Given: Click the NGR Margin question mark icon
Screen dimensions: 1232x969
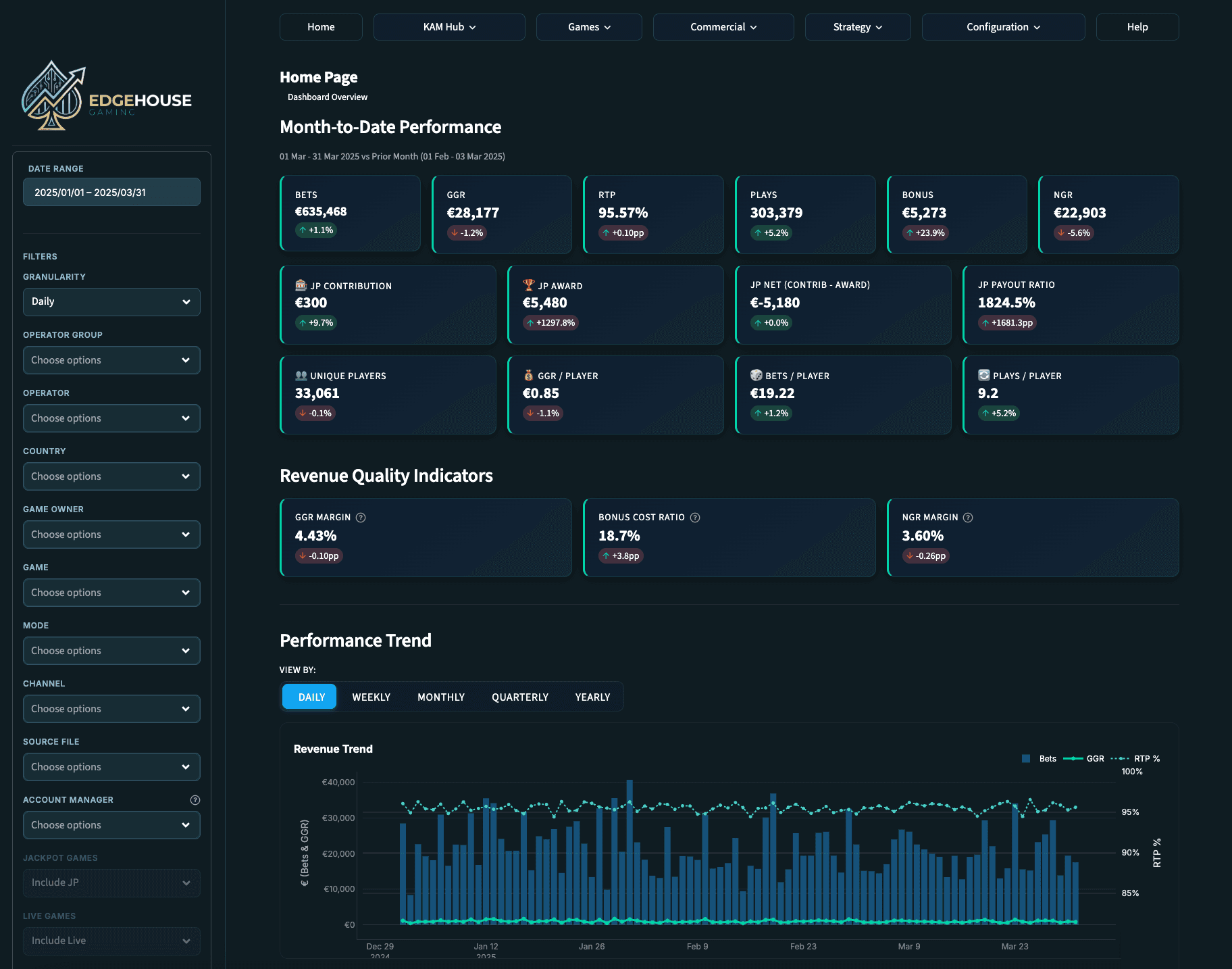Looking at the screenshot, I should 968,518.
